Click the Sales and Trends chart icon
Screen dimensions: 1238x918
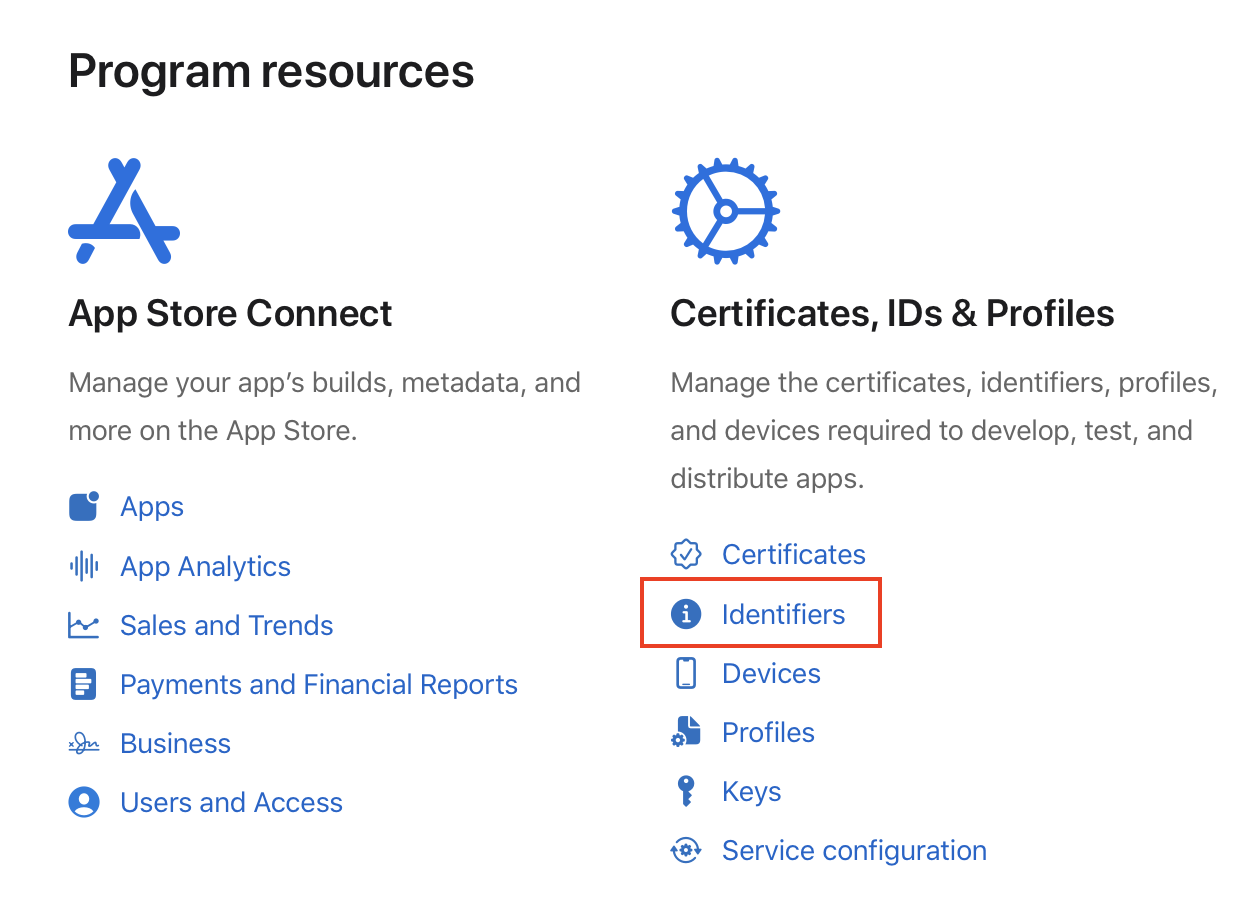84,625
